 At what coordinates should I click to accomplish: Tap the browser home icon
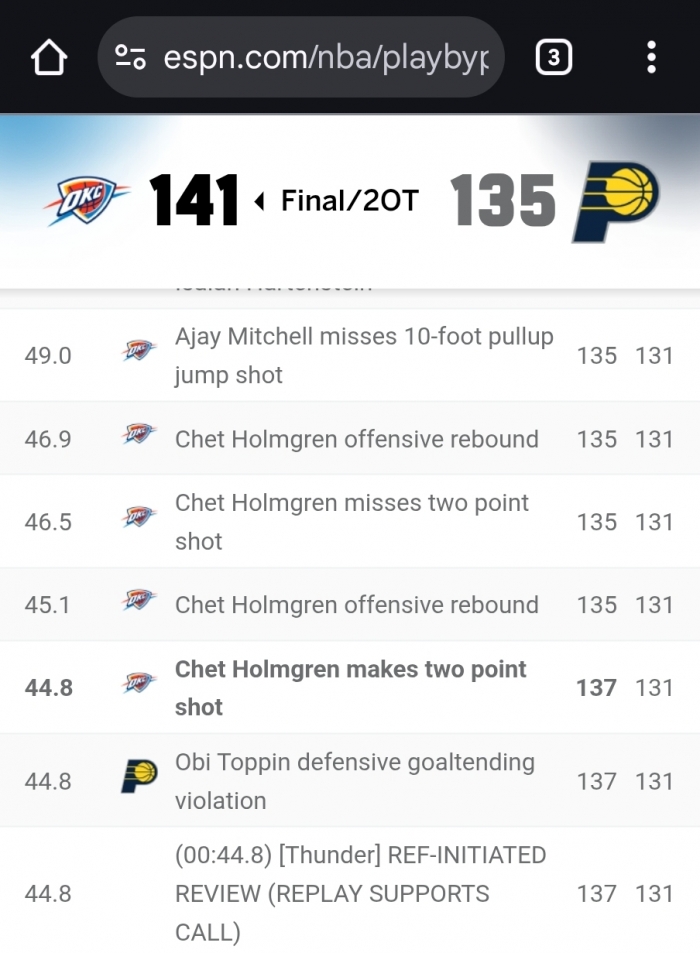[49, 58]
